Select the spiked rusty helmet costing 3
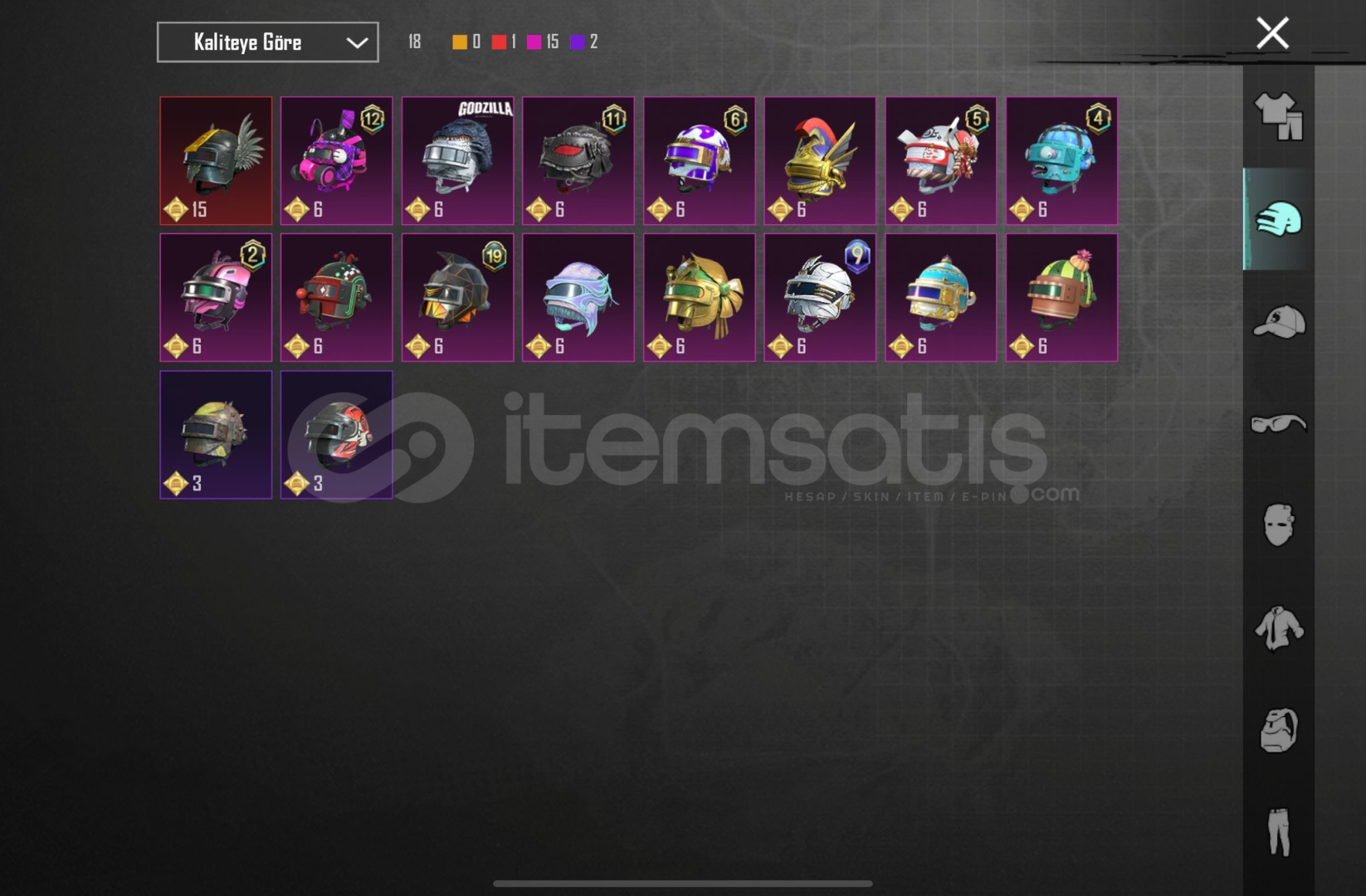Screen dimensions: 1366x896 click(216, 435)
